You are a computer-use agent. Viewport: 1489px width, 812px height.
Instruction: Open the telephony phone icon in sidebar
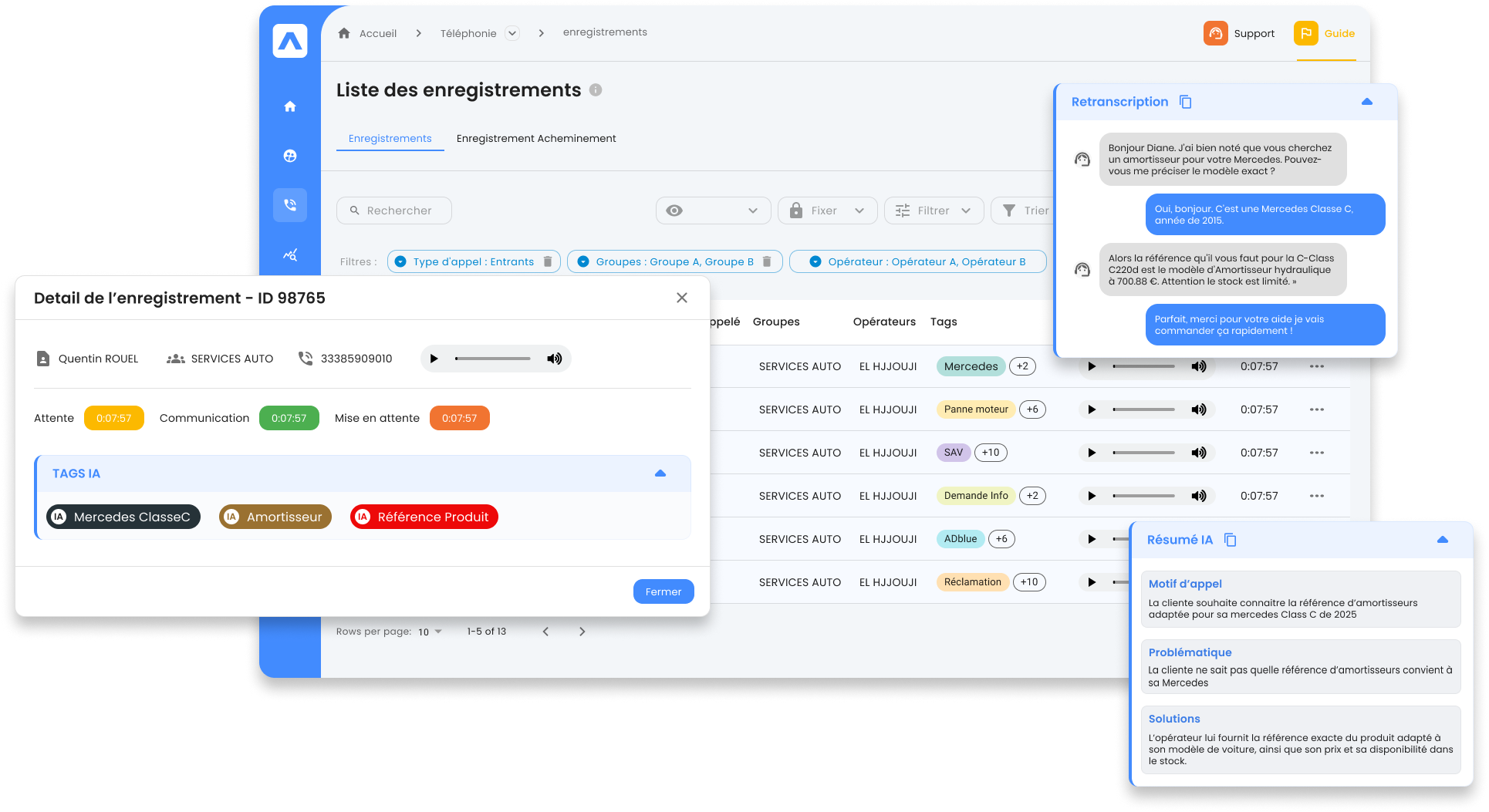coord(290,204)
